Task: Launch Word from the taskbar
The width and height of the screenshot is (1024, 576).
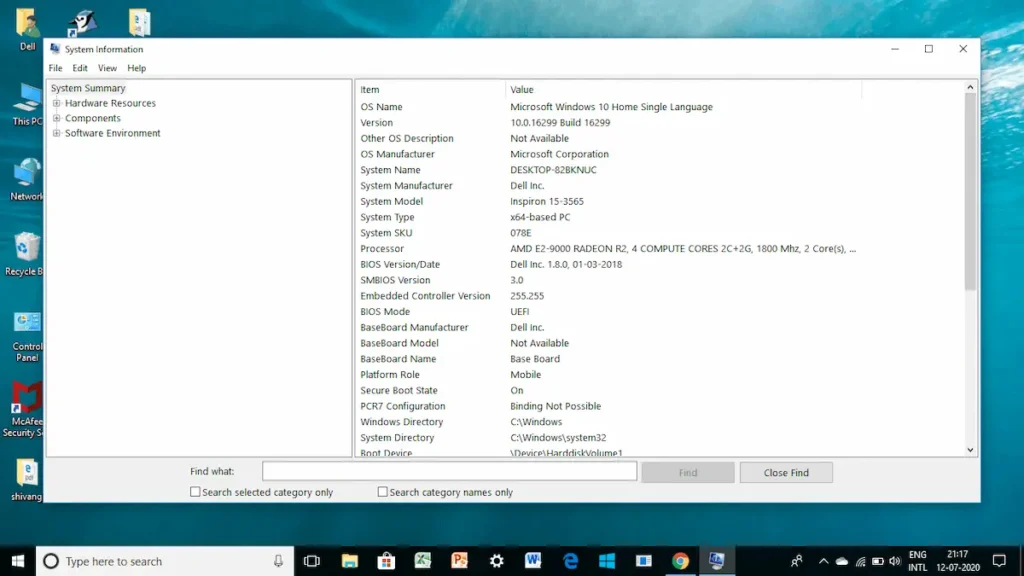Action: 533,561
